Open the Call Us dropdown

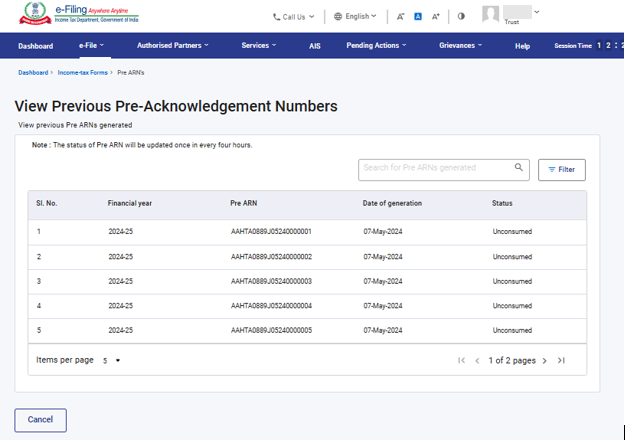tap(294, 17)
